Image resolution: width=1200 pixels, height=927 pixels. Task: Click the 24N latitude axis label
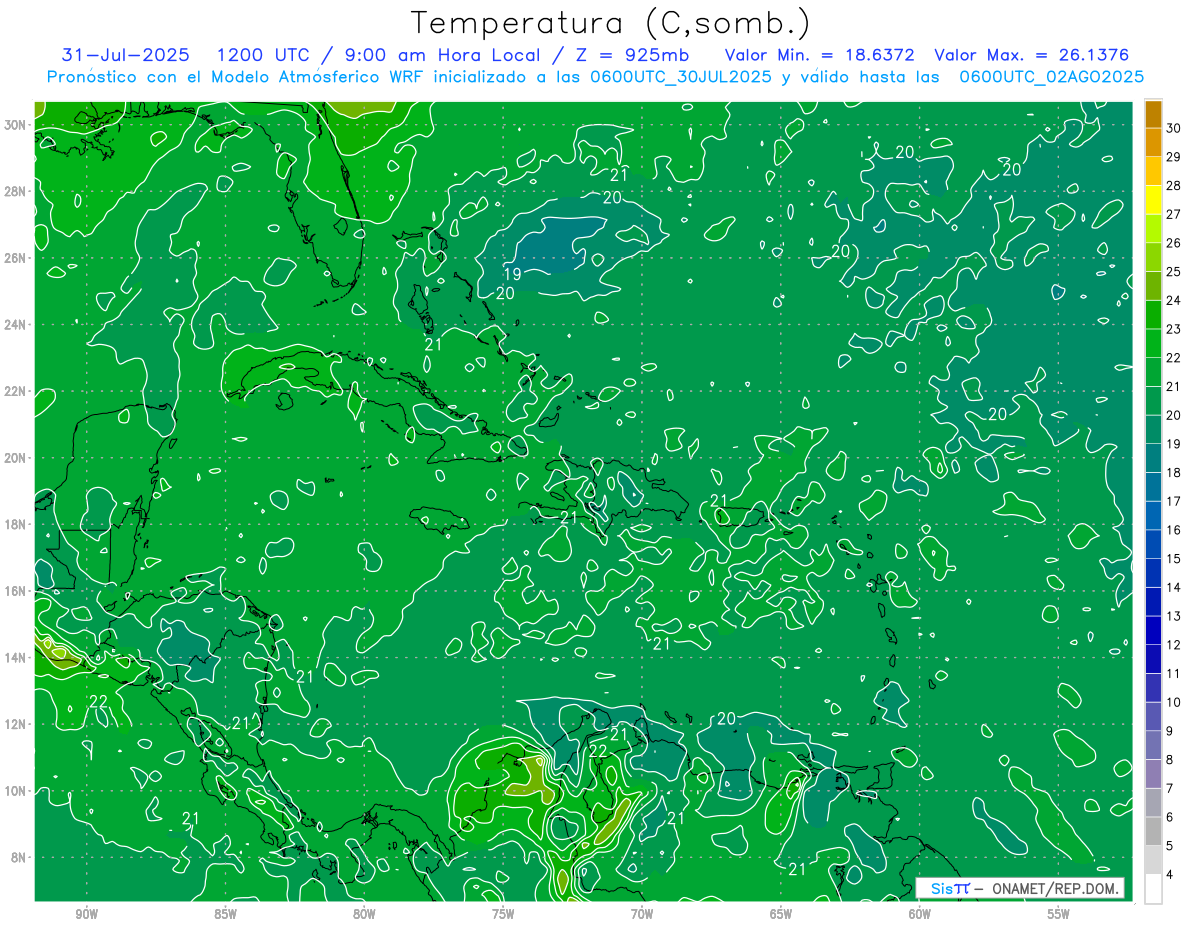click(x=16, y=325)
